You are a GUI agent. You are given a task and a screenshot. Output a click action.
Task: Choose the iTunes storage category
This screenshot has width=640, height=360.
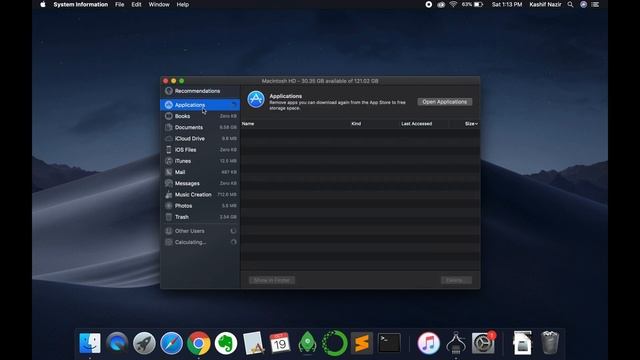click(x=200, y=161)
